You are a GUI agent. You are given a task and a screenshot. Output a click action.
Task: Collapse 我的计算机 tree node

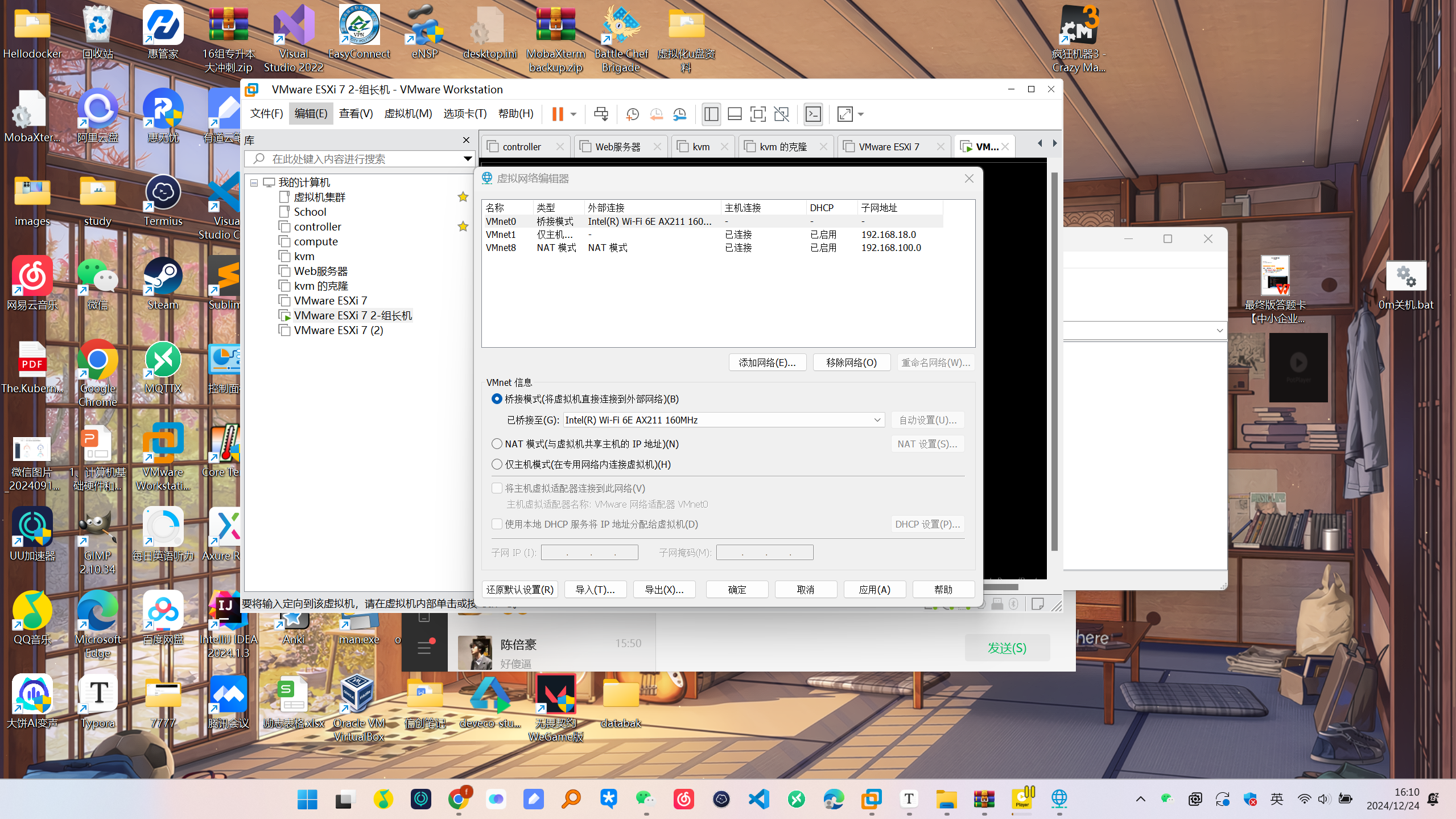point(254,183)
